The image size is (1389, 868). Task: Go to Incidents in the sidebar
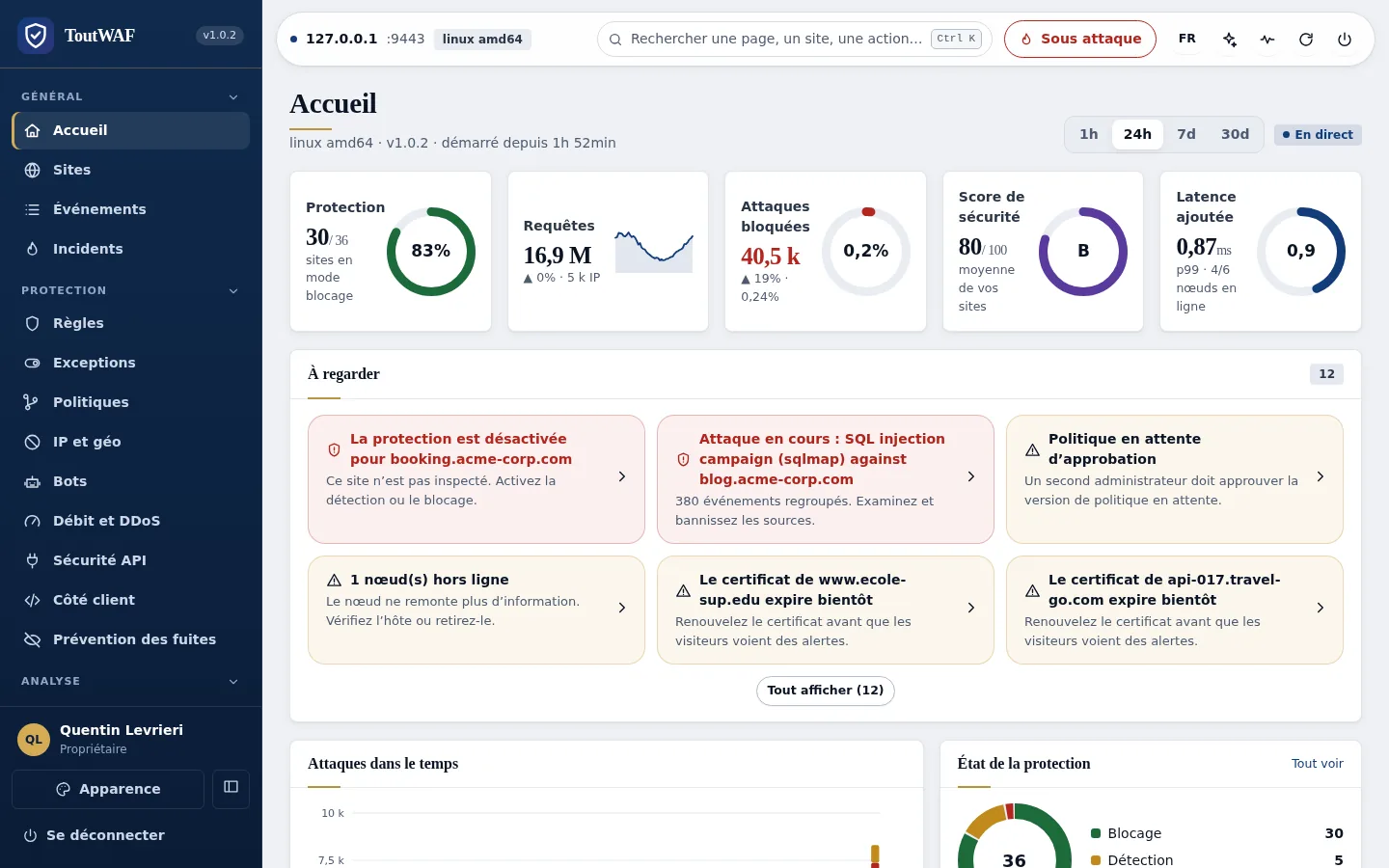(130, 249)
